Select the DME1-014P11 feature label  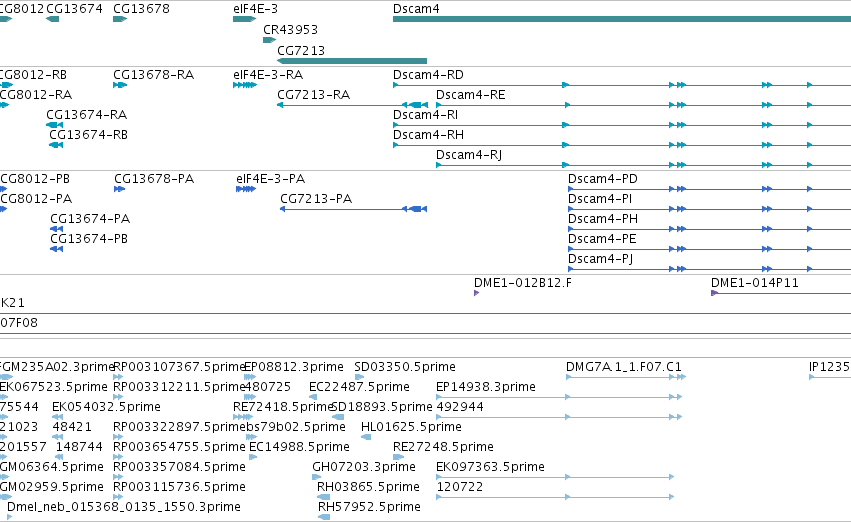pos(754,283)
